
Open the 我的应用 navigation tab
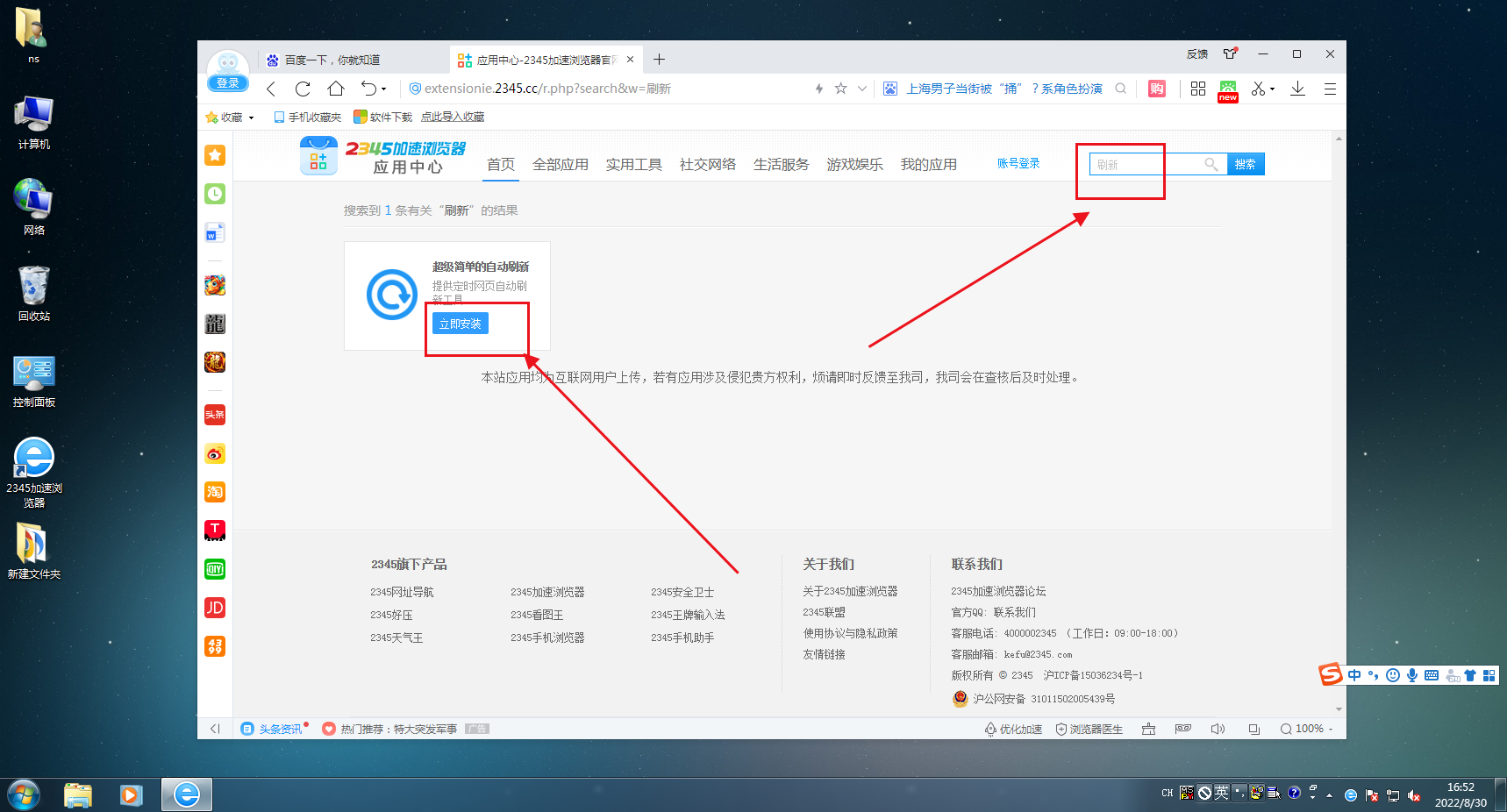[929, 164]
